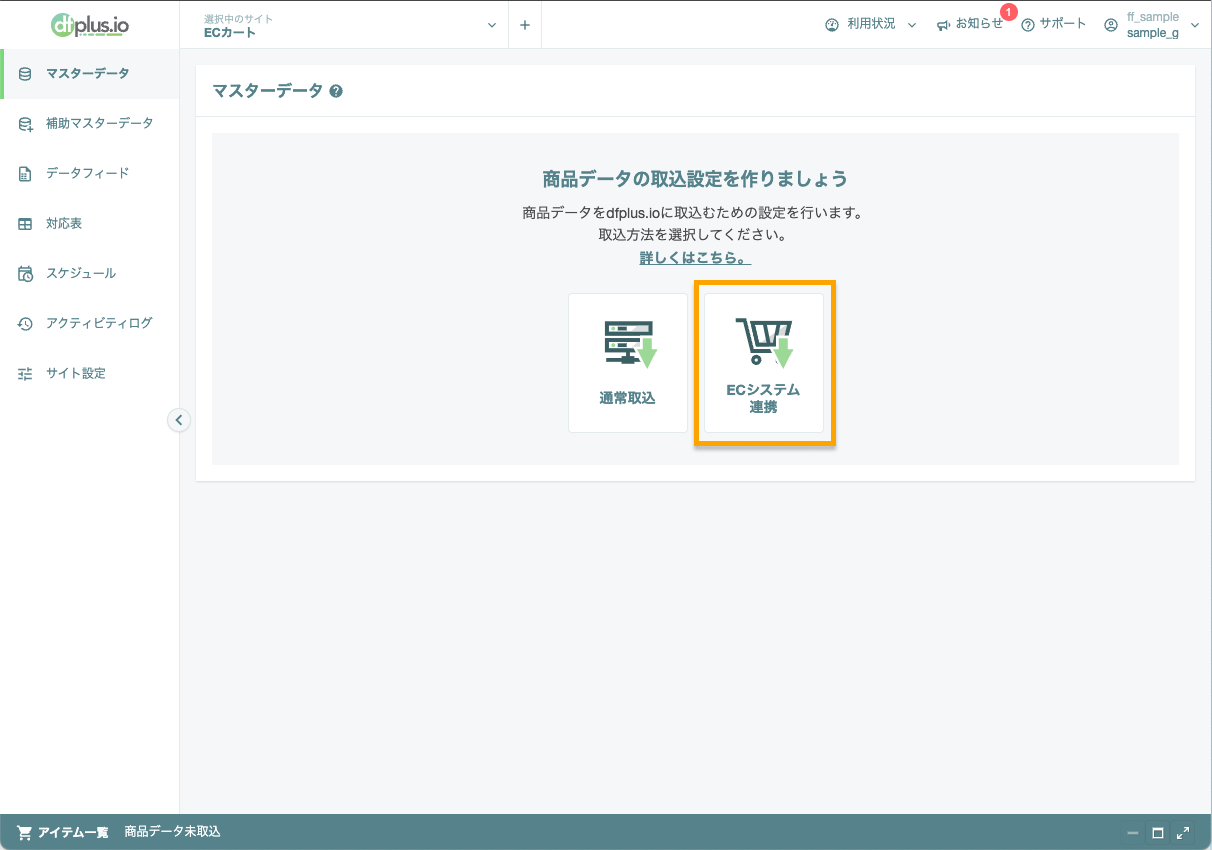
Task: Open 対応表 in the sidebar
Action: pyautogui.click(x=89, y=223)
